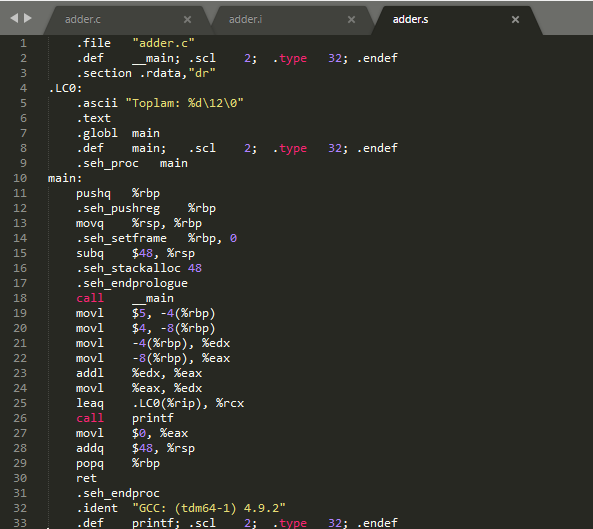593x529 pixels.
Task: Click .seh_pushreg directive
Action: tap(118, 208)
